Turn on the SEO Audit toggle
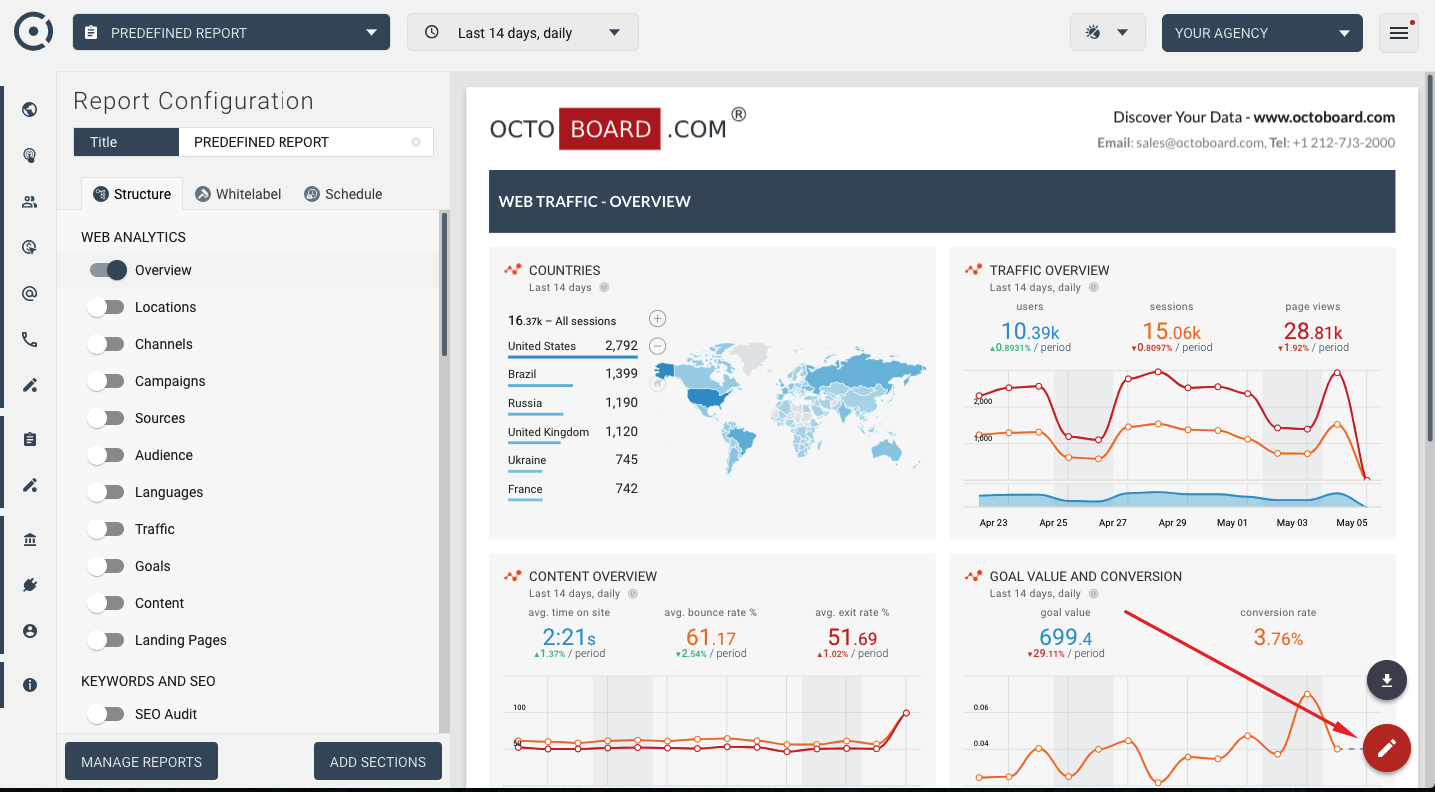This screenshot has height=792, width=1435. [x=105, y=714]
